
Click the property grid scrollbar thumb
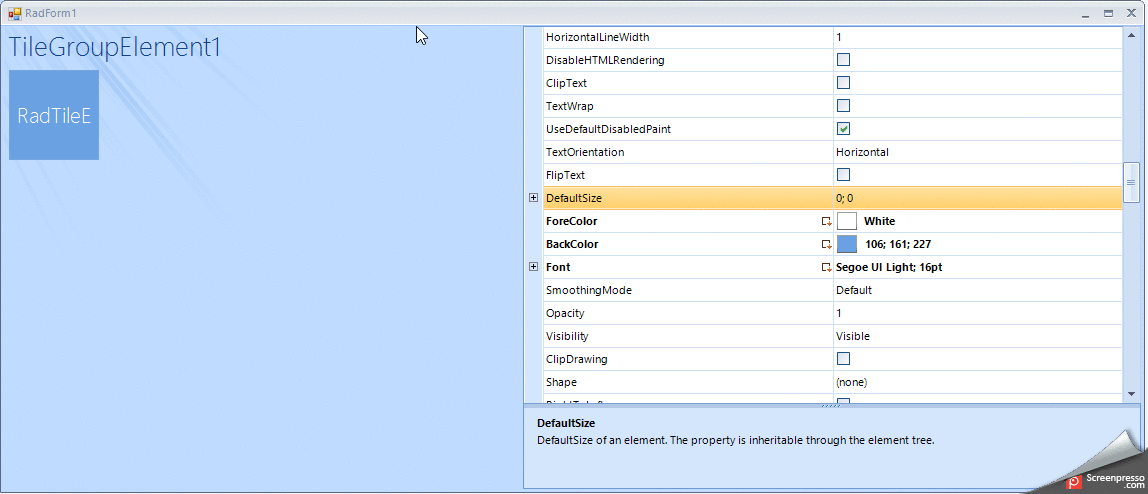pyautogui.click(x=1131, y=182)
